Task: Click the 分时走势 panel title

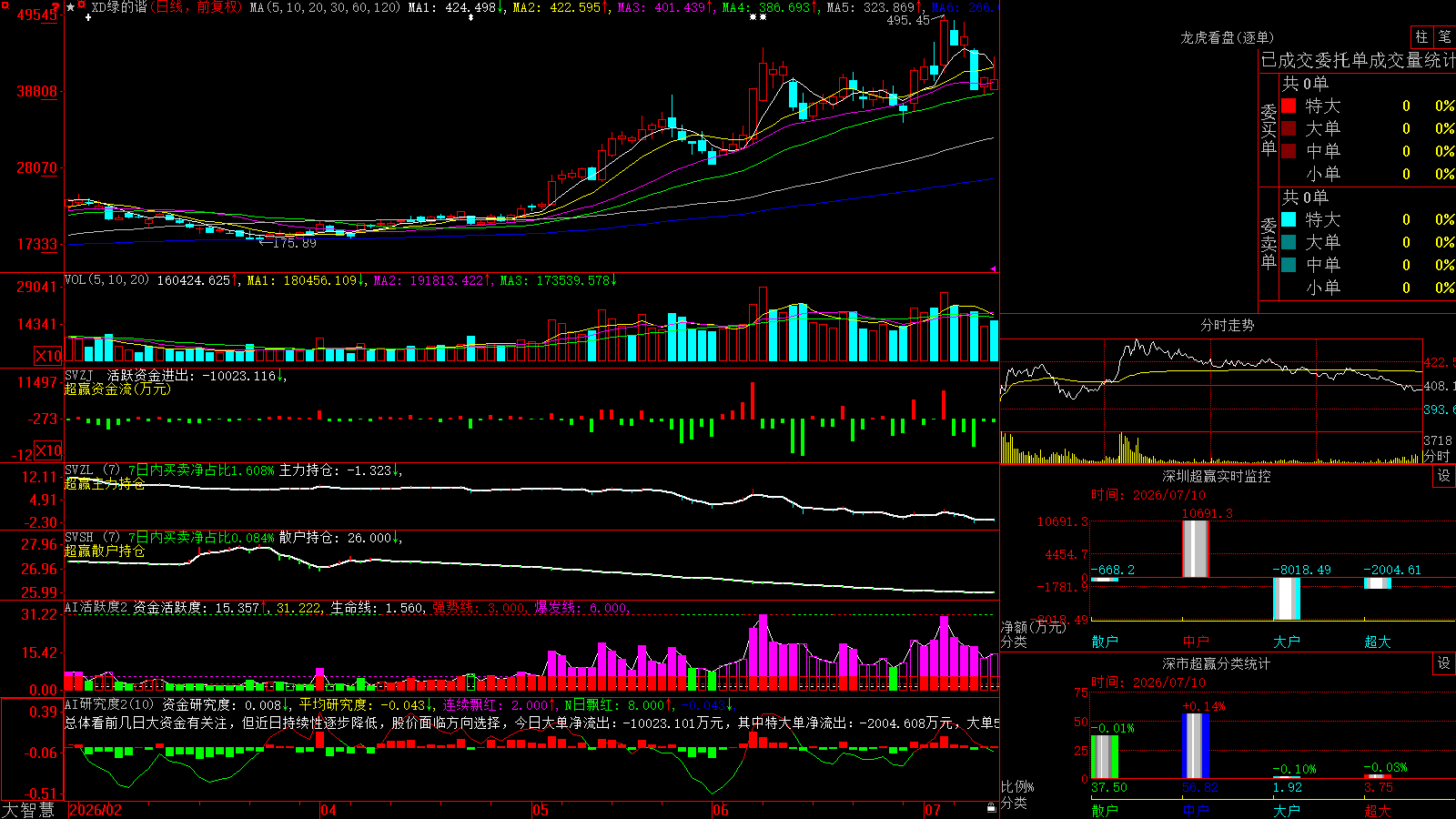Action: click(1227, 325)
